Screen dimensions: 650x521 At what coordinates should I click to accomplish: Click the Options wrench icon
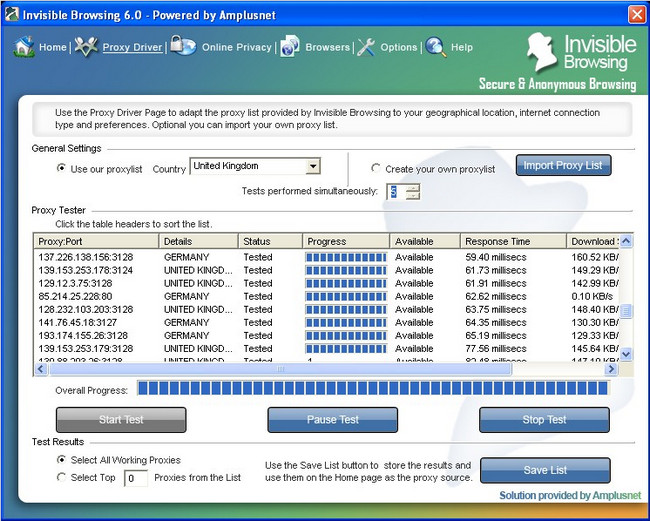tap(366, 47)
